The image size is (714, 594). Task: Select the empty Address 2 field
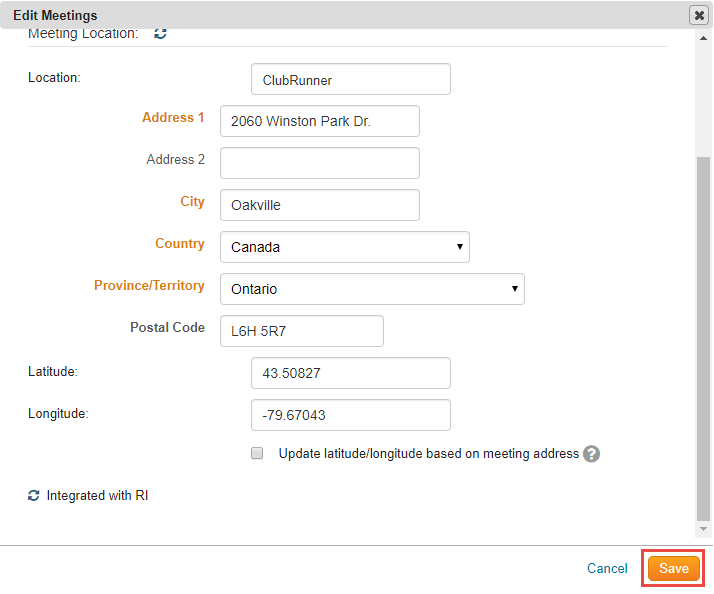[319, 163]
